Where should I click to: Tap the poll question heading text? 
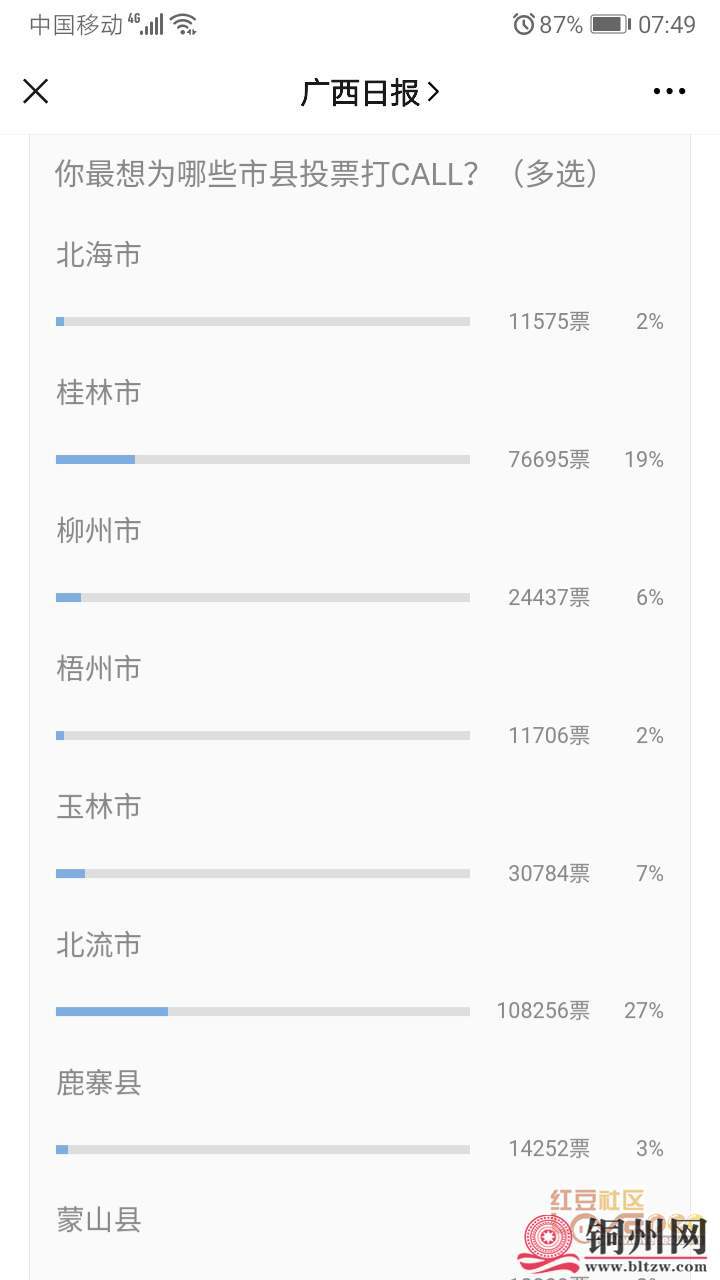tap(326, 174)
